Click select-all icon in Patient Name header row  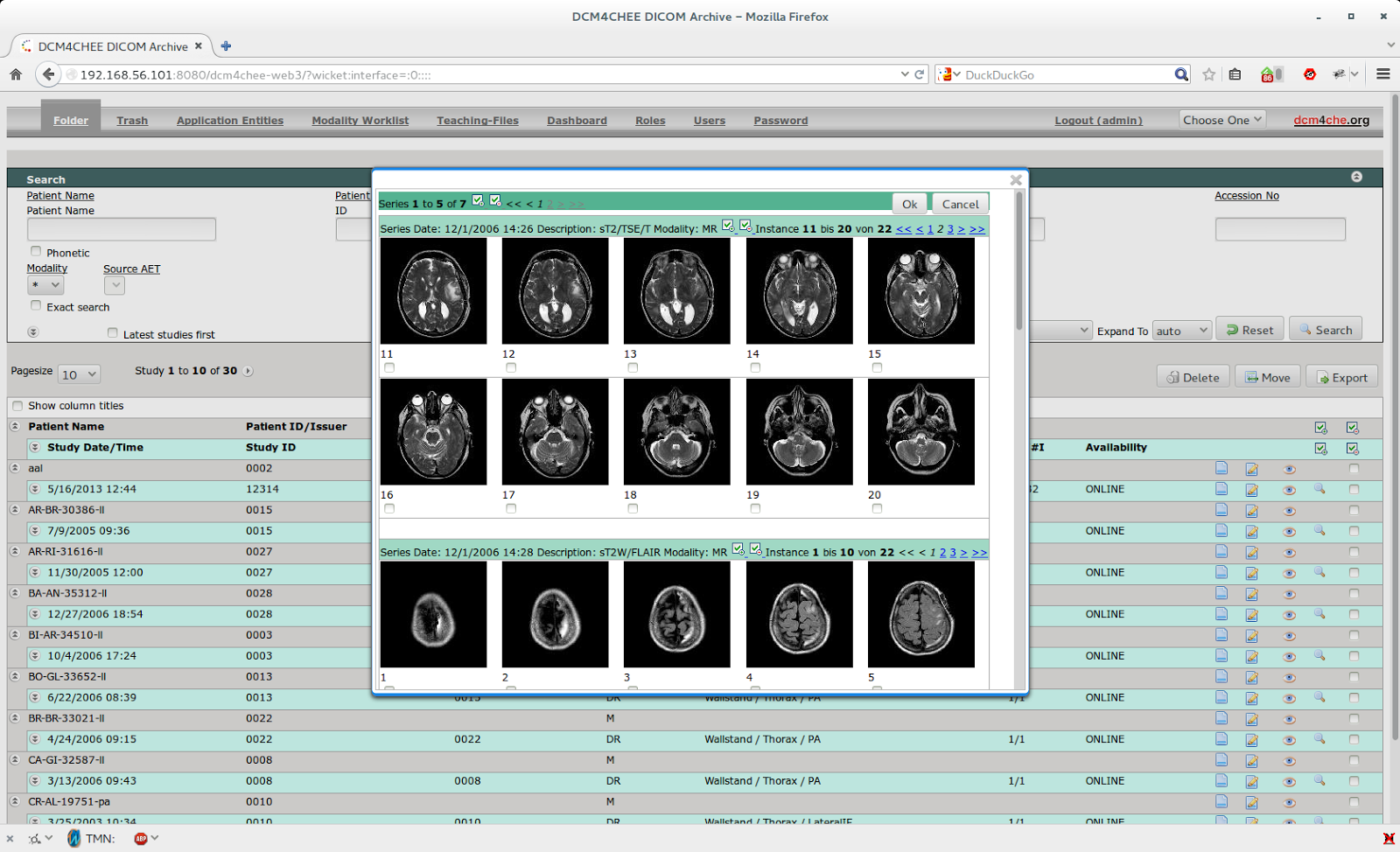[1321, 428]
